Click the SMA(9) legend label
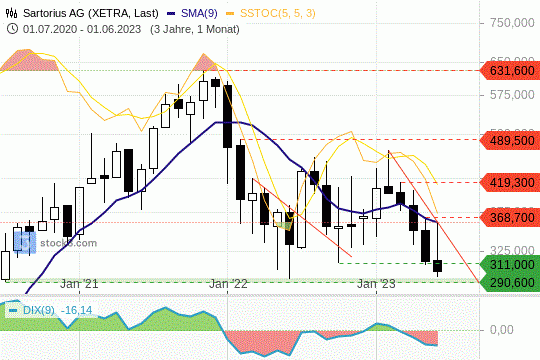The width and height of the screenshot is (540, 360). [x=199, y=13]
